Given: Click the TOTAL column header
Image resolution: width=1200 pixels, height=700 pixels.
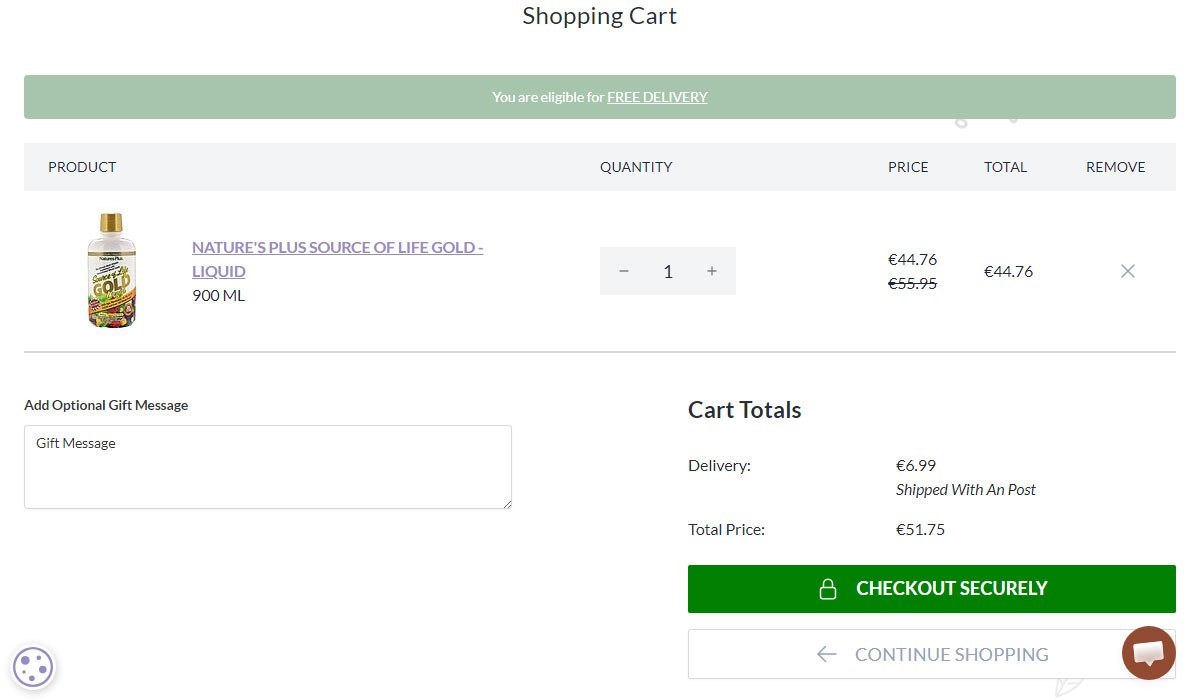Looking at the screenshot, I should tap(1005, 167).
